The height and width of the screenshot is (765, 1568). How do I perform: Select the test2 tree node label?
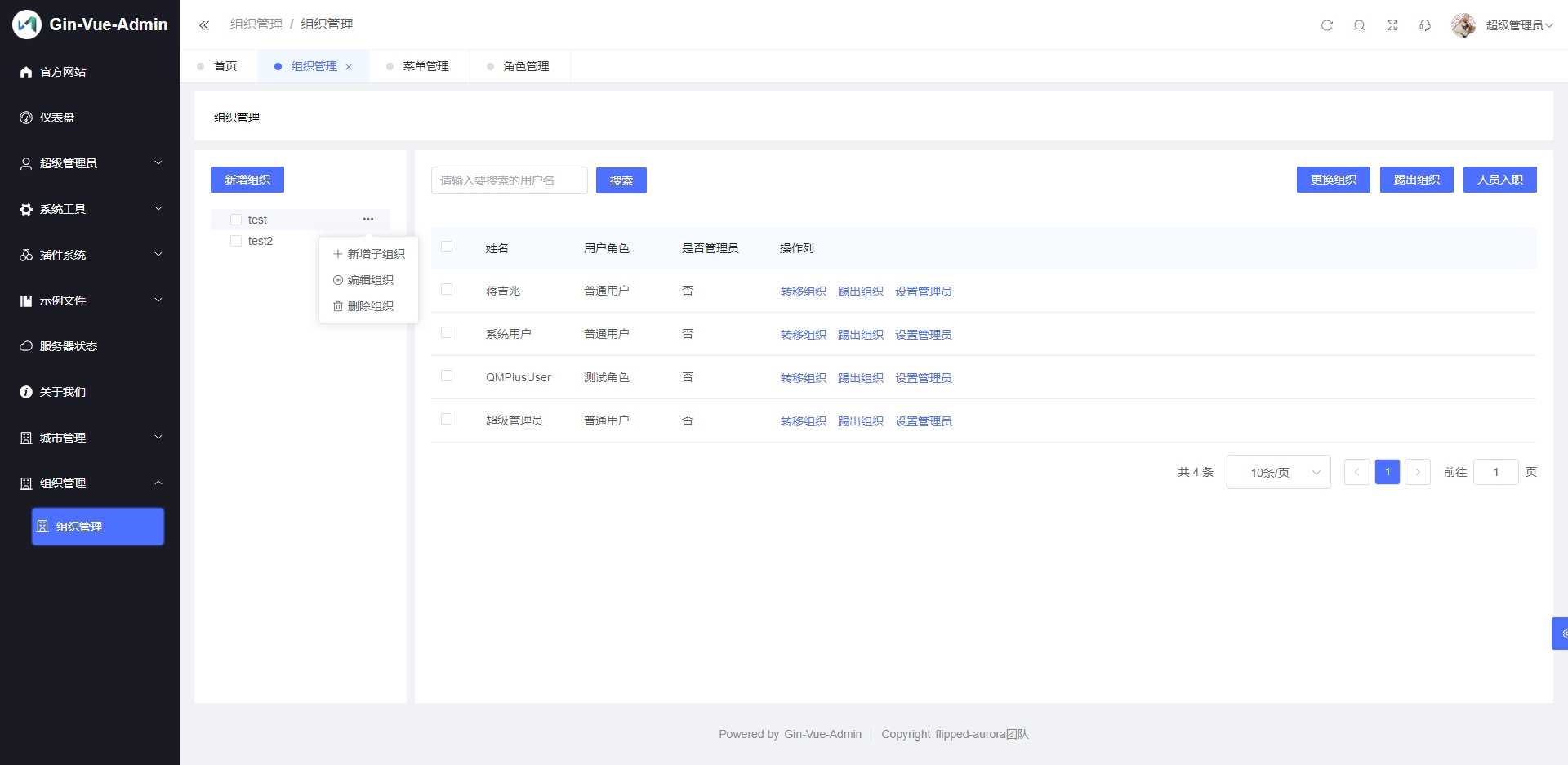(x=261, y=241)
